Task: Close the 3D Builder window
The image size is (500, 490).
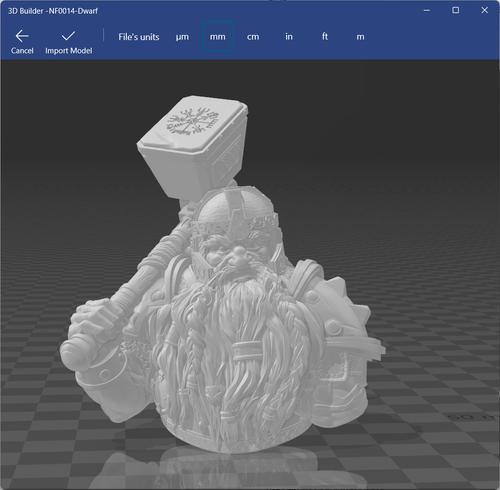Action: click(485, 10)
